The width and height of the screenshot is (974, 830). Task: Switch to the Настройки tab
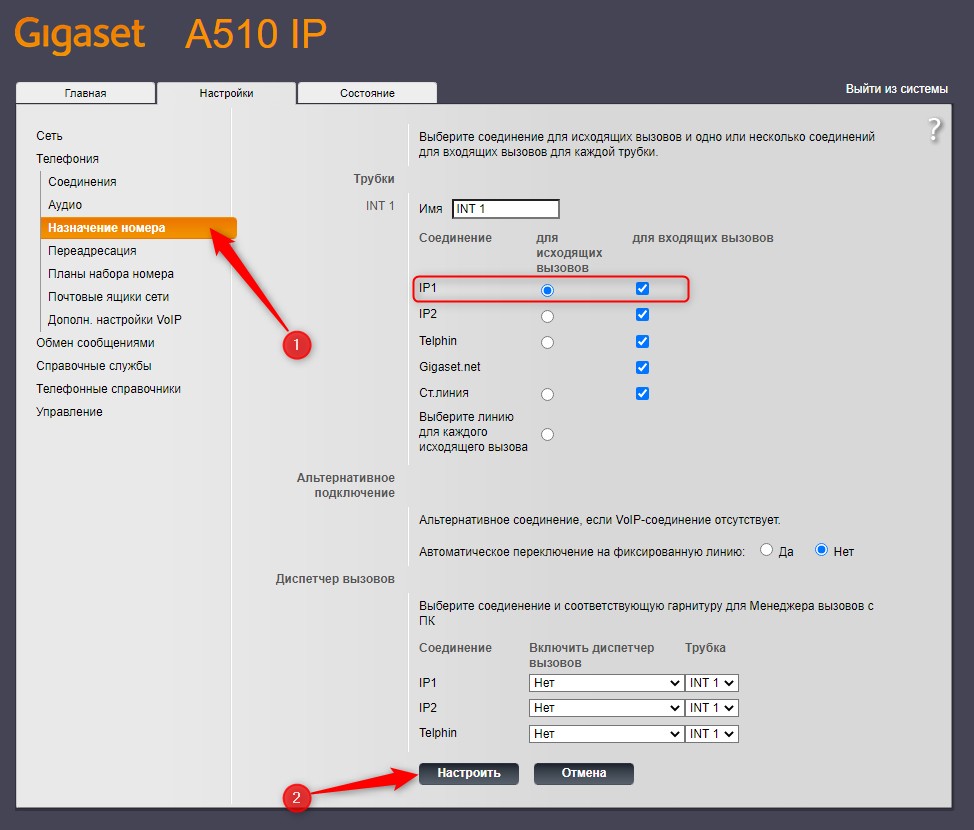226,93
